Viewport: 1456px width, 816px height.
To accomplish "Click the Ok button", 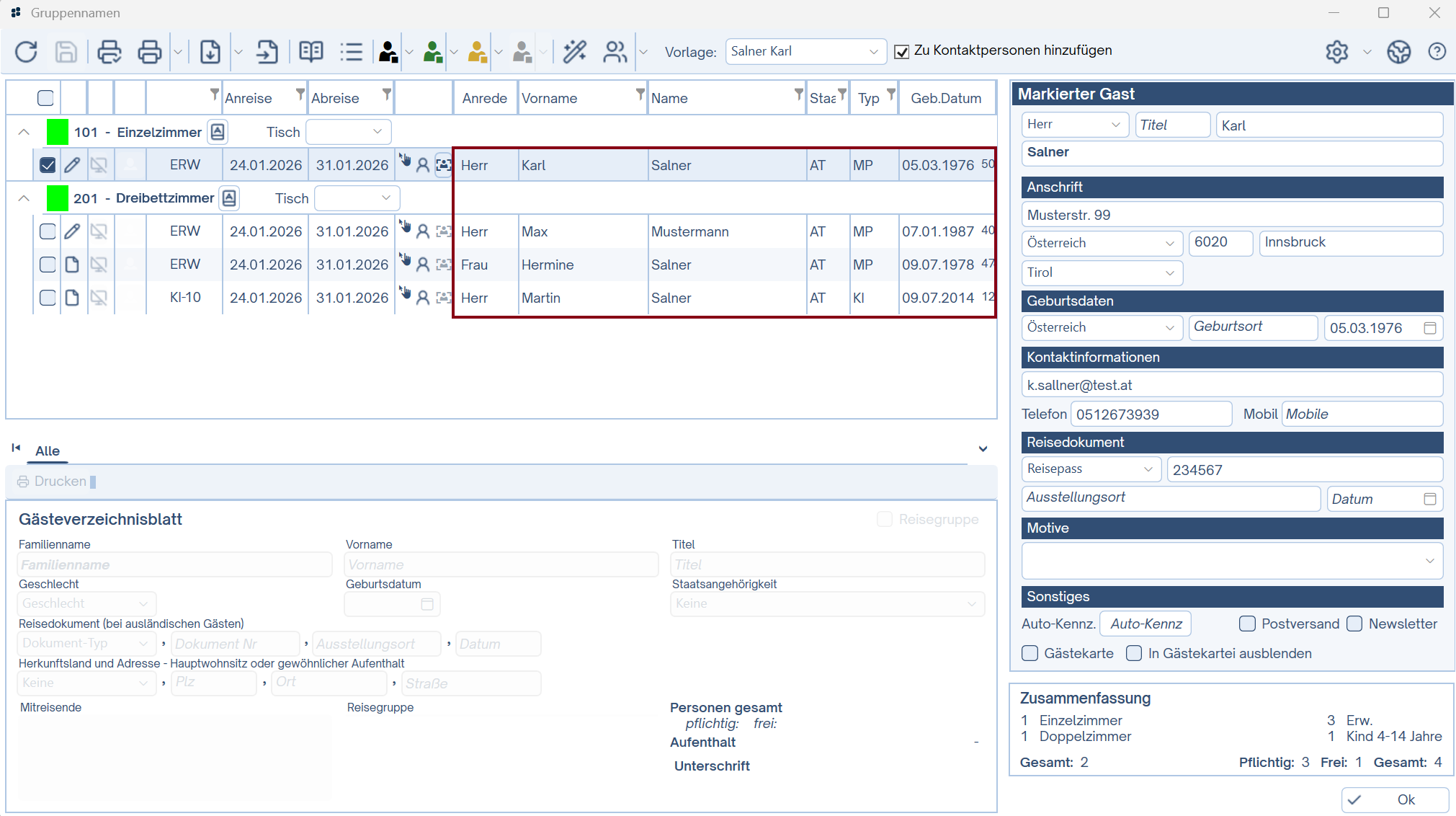I will (x=1395, y=799).
